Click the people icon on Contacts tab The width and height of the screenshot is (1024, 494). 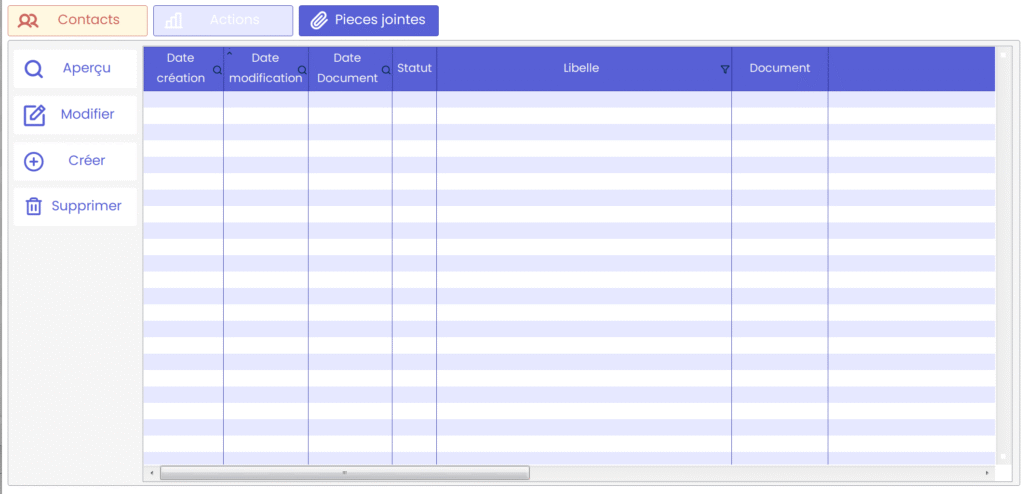pyautogui.click(x=29, y=21)
